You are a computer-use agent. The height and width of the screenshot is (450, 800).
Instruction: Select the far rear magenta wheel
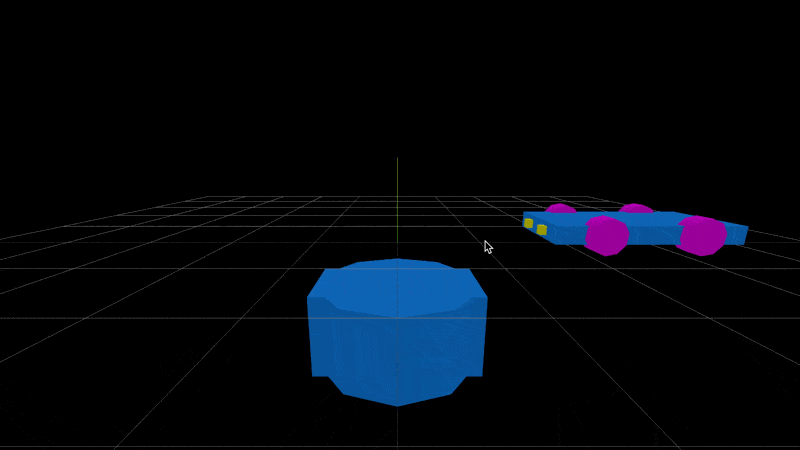(635, 208)
